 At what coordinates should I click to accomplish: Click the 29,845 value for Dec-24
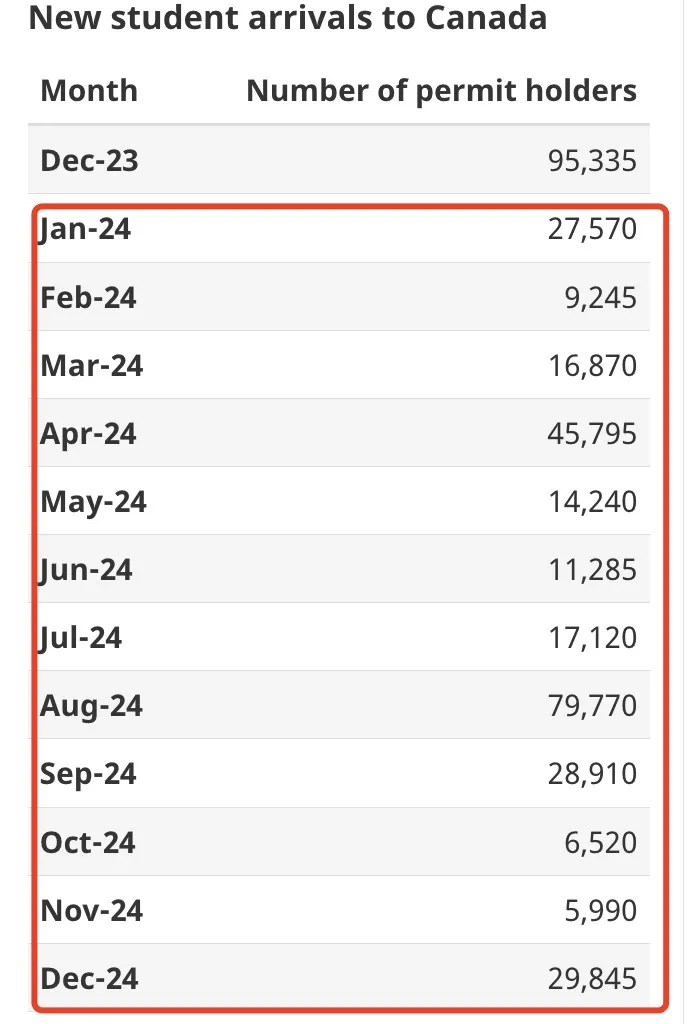point(592,978)
